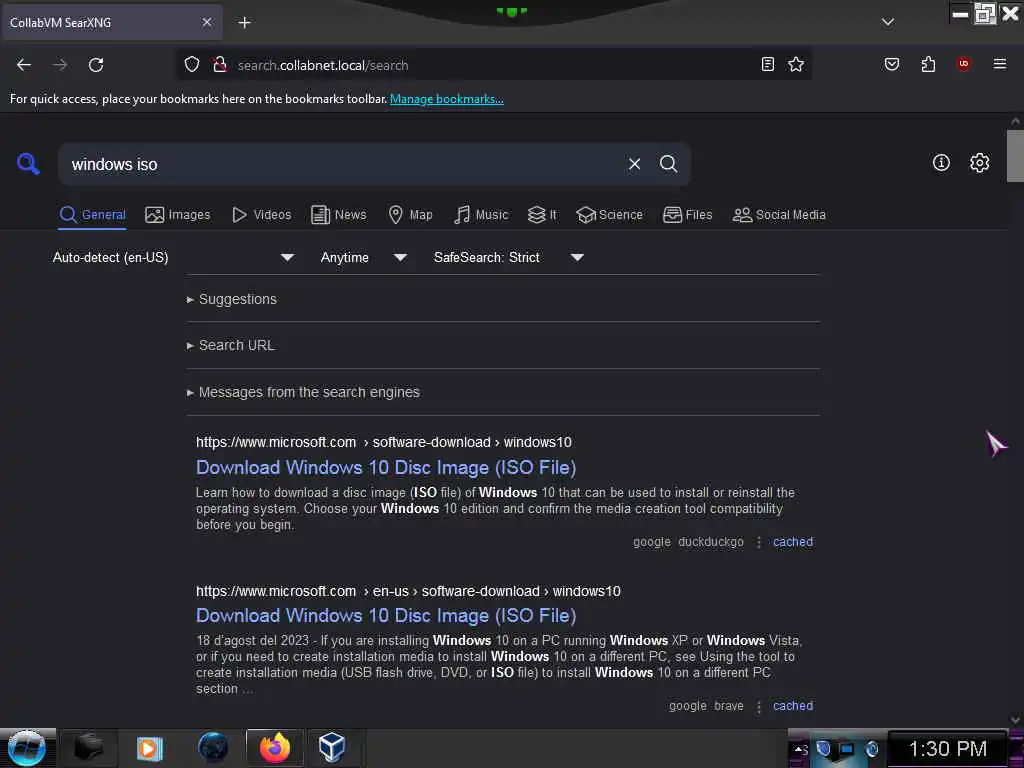The image size is (1024, 768).
Task: Switch to the Social Media tab
Action: (x=779, y=215)
